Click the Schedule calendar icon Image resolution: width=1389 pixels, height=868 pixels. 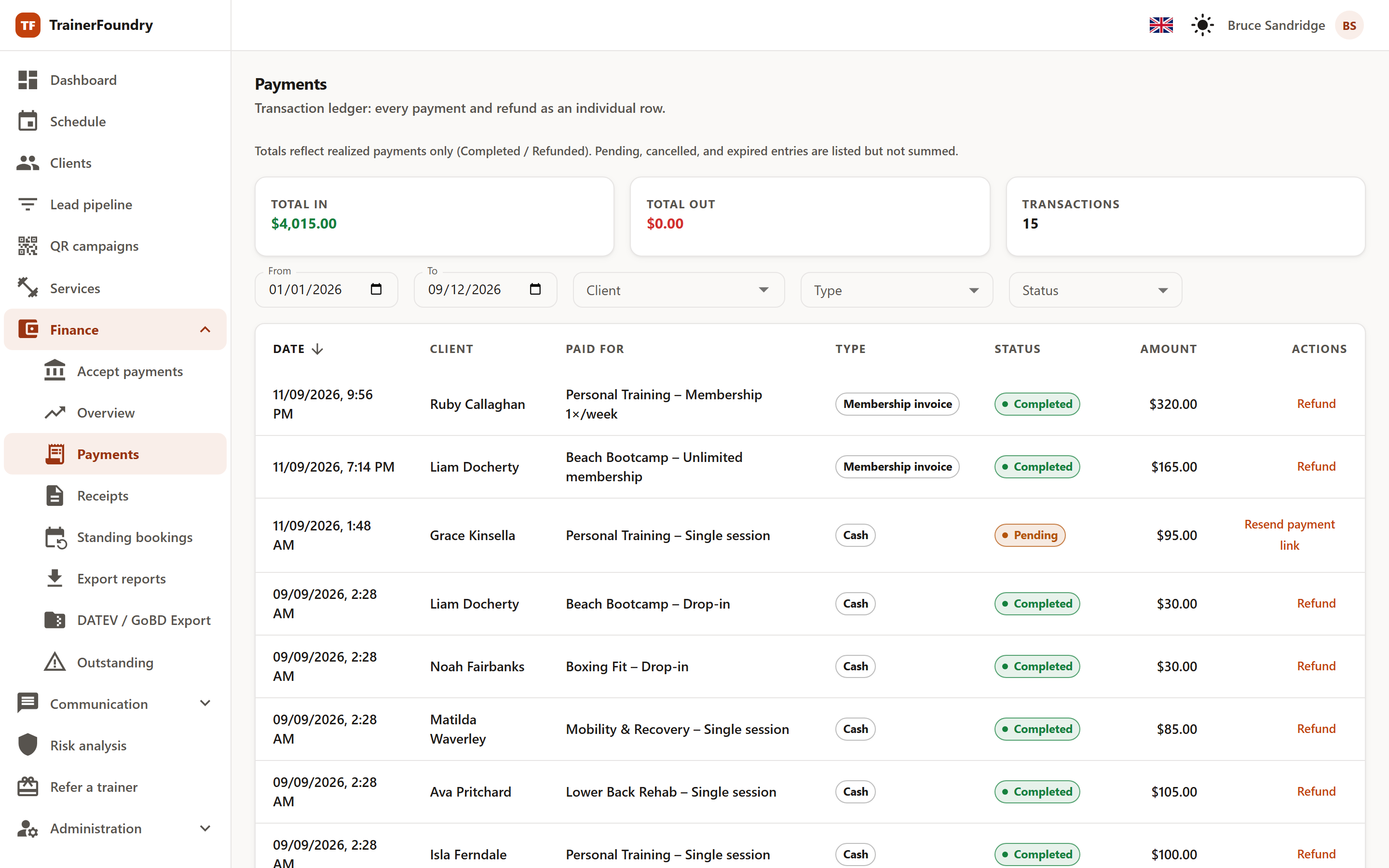[27, 121]
